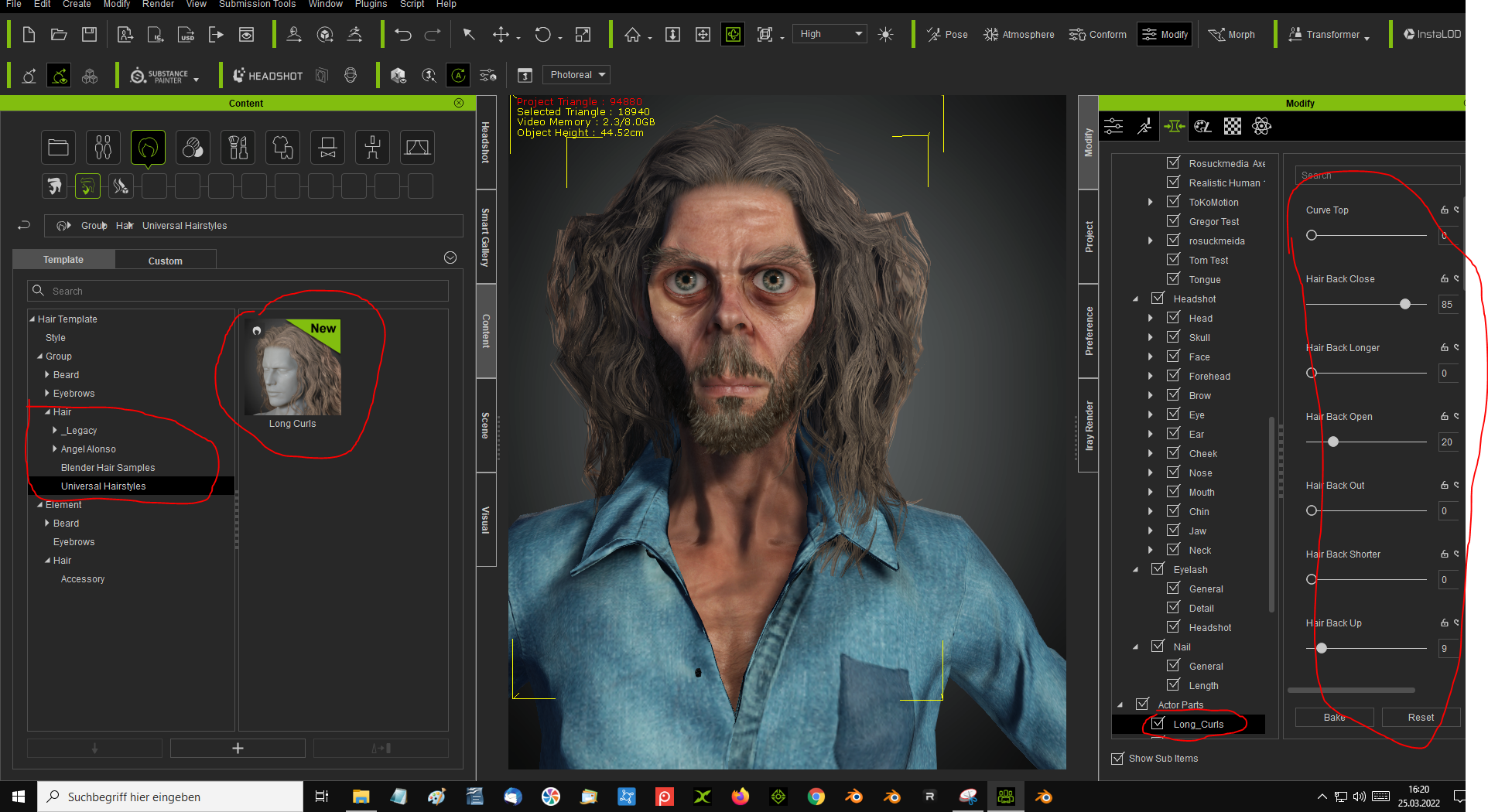This screenshot has width=1488, height=812.
Task: Open the Photoreal render mode dropdown
Action: tap(576, 75)
